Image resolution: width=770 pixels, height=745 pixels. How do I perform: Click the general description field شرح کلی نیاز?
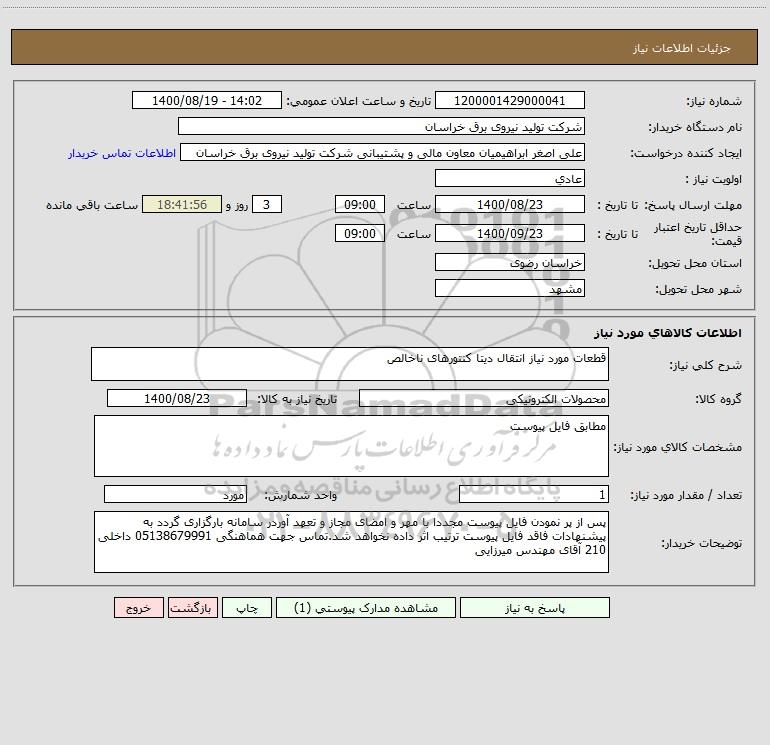tap(350, 364)
